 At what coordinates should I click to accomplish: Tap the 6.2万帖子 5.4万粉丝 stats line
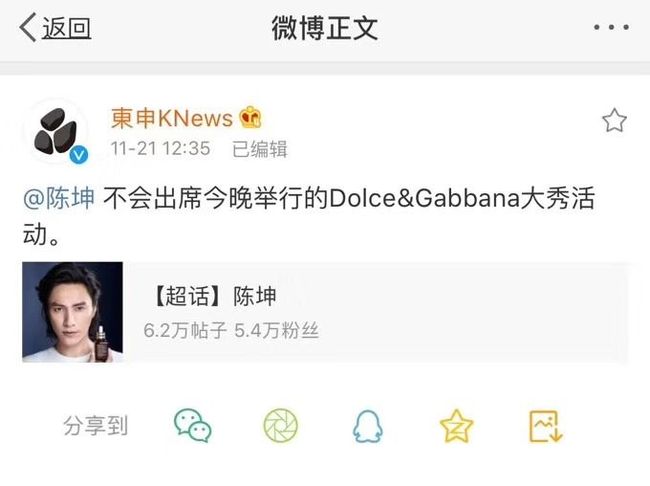pos(231,330)
